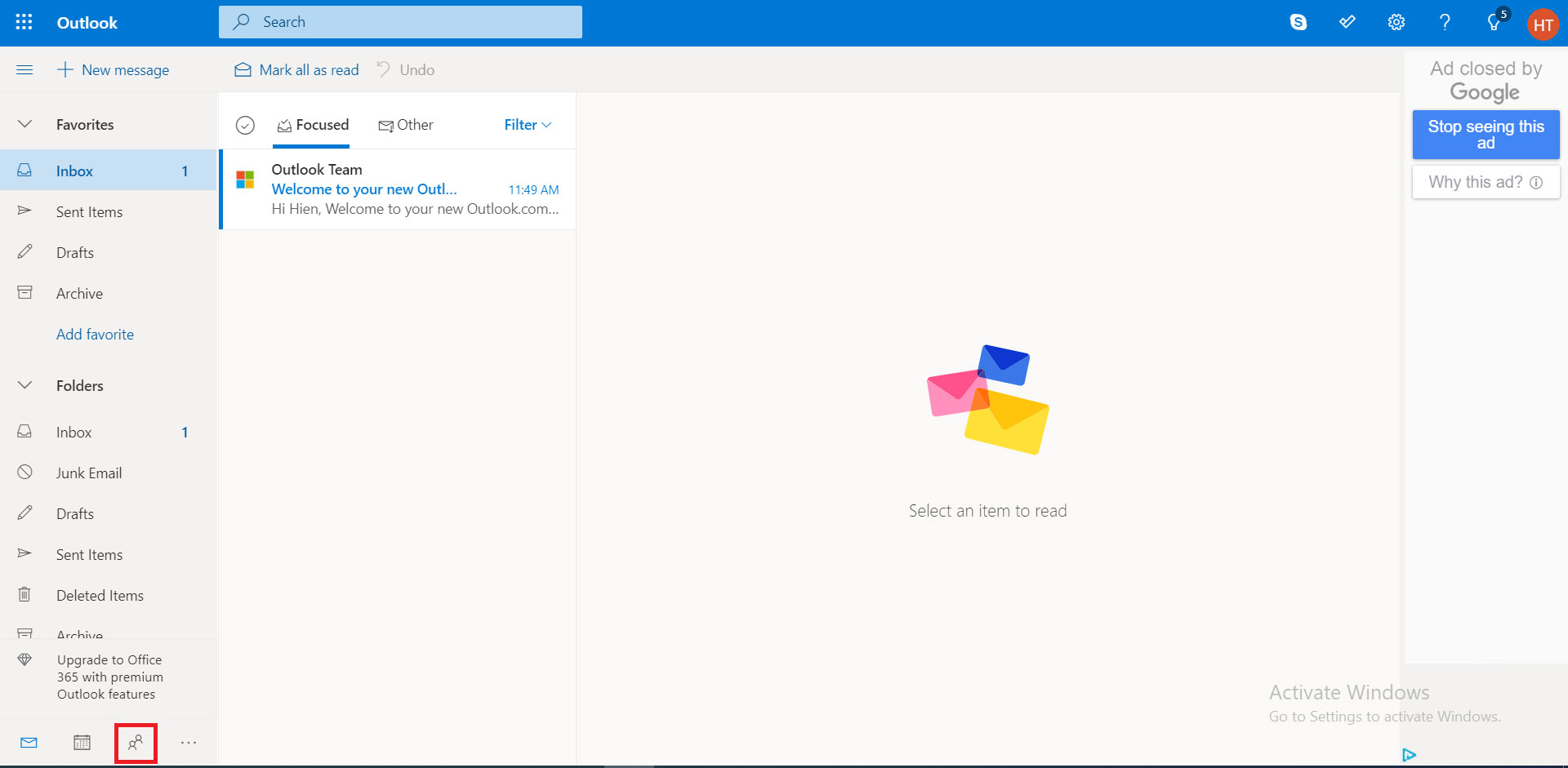Switch to the Calendar icon

pyautogui.click(x=82, y=743)
